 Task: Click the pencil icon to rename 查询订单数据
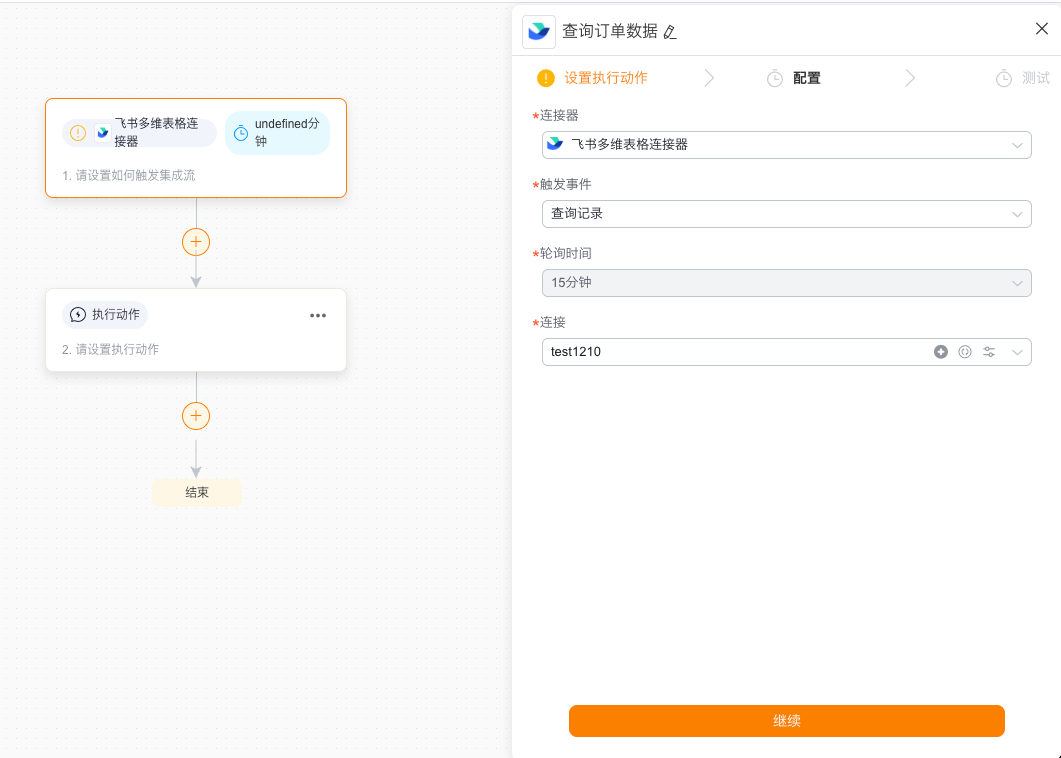(x=670, y=32)
